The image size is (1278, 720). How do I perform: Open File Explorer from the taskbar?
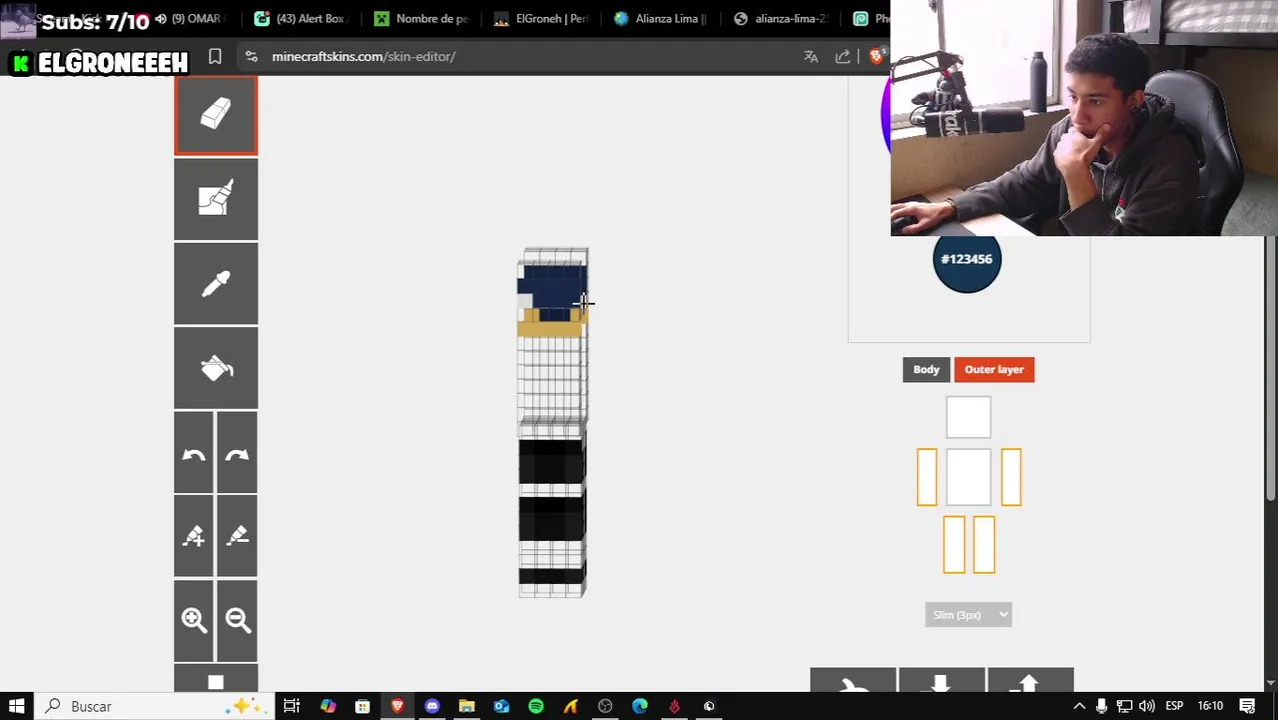point(466,706)
